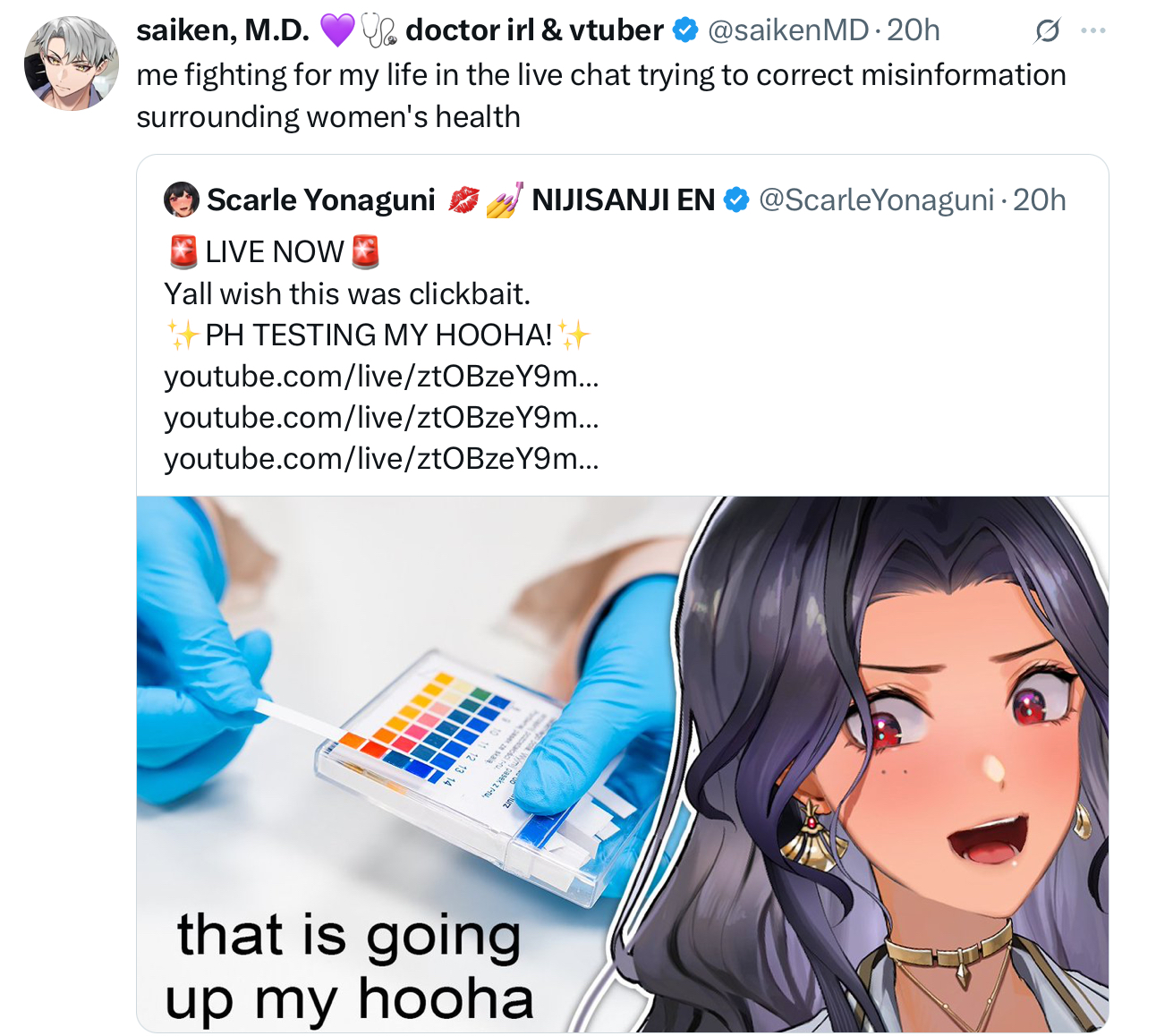This screenshot has width=1156, height=1036.
Task: Click Scarle Yonaguni's small avatar
Action: coord(182,200)
